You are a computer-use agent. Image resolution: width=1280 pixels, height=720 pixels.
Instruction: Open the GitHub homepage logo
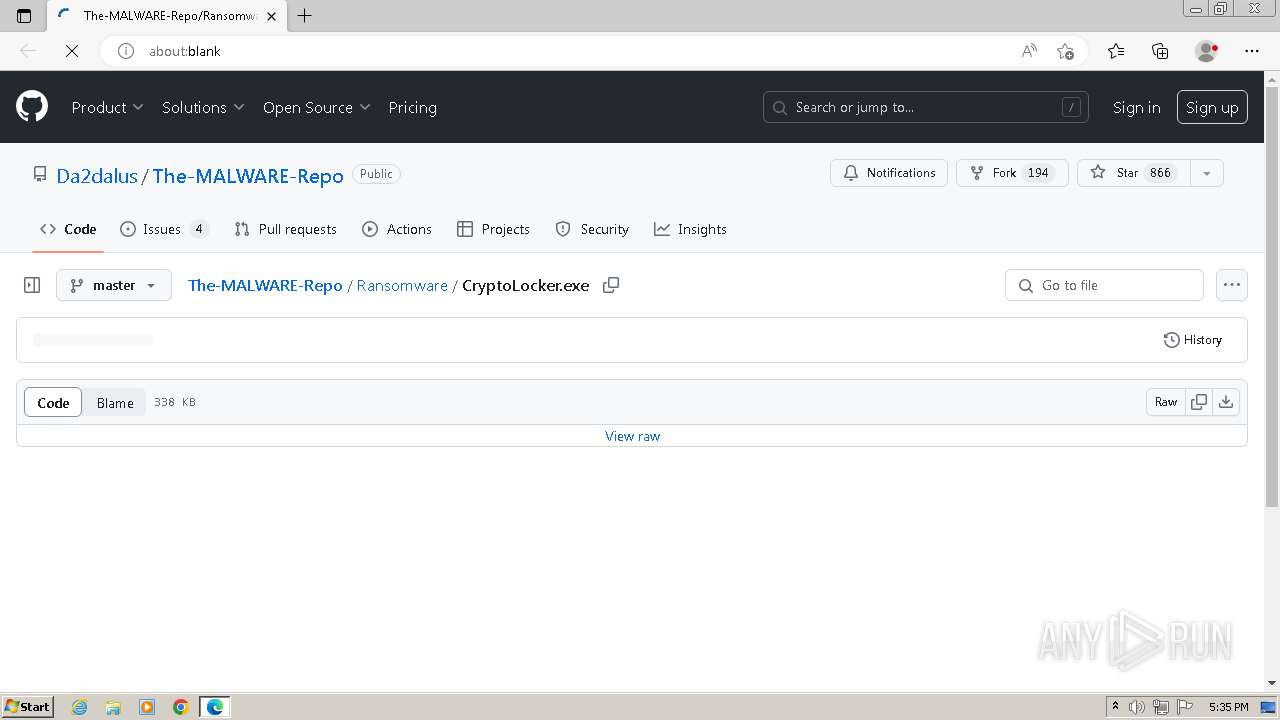pyautogui.click(x=32, y=107)
